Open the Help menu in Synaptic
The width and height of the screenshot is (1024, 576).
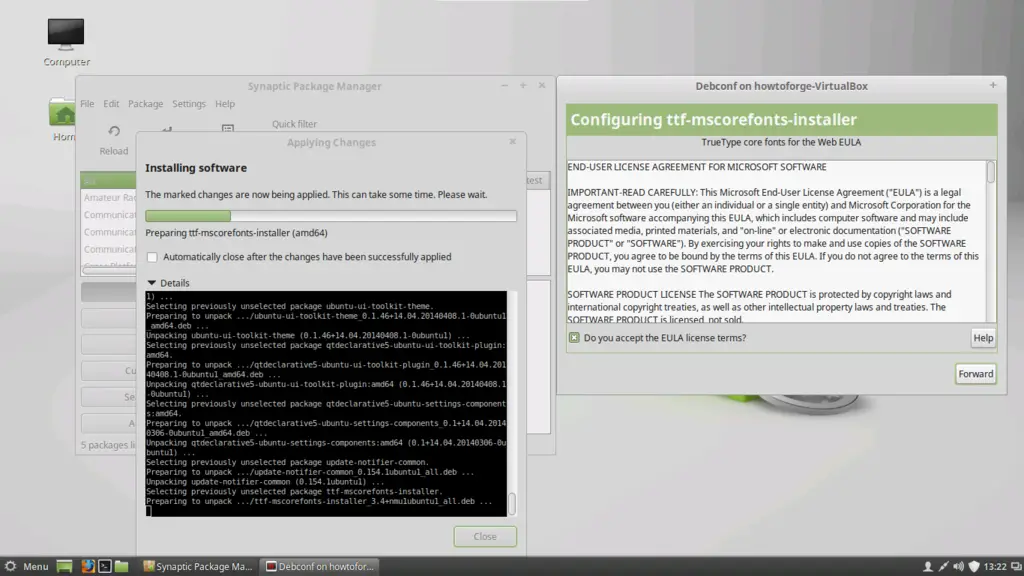coord(225,104)
